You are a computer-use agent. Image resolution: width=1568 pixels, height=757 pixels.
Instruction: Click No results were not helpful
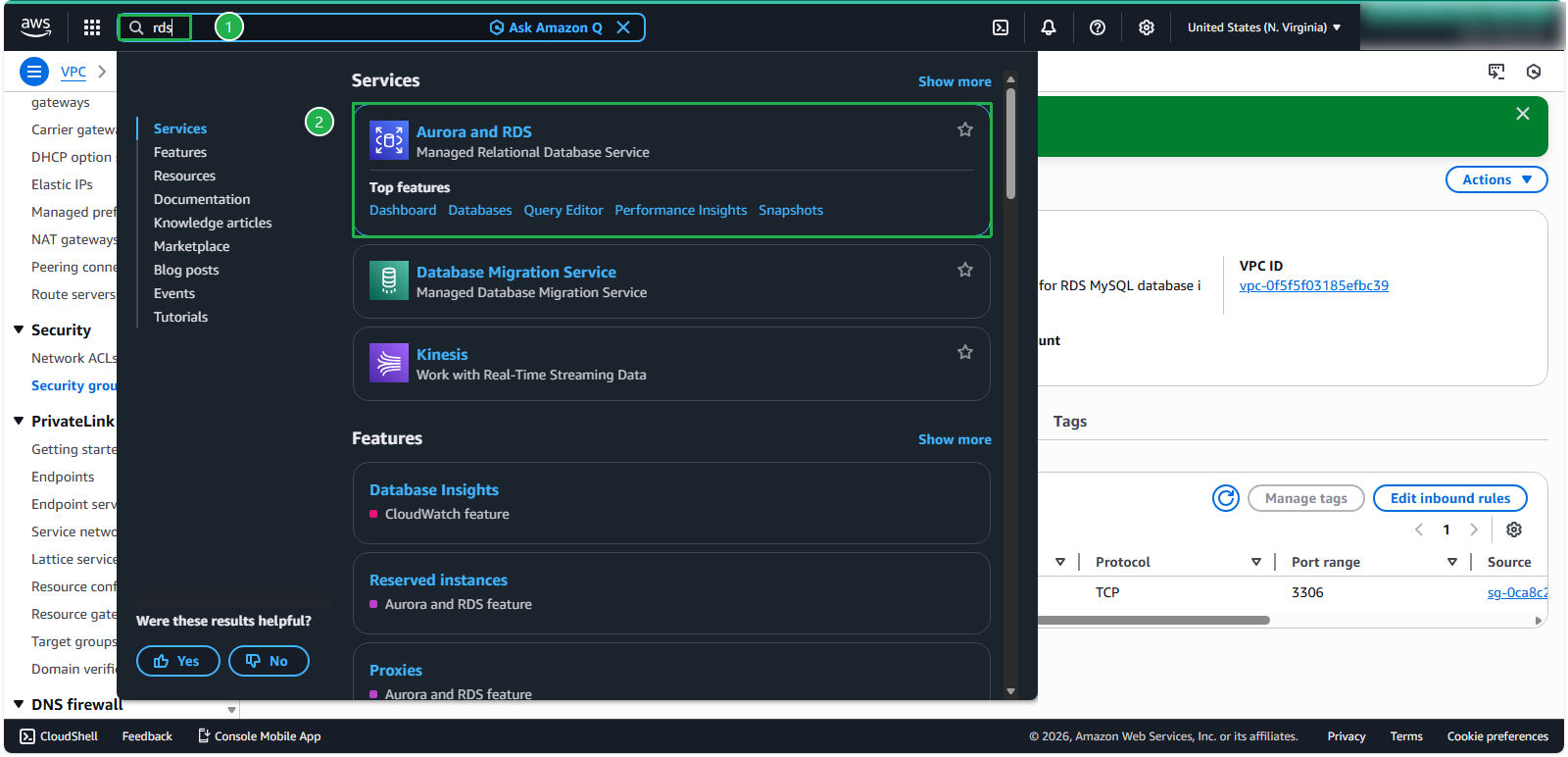(x=269, y=661)
